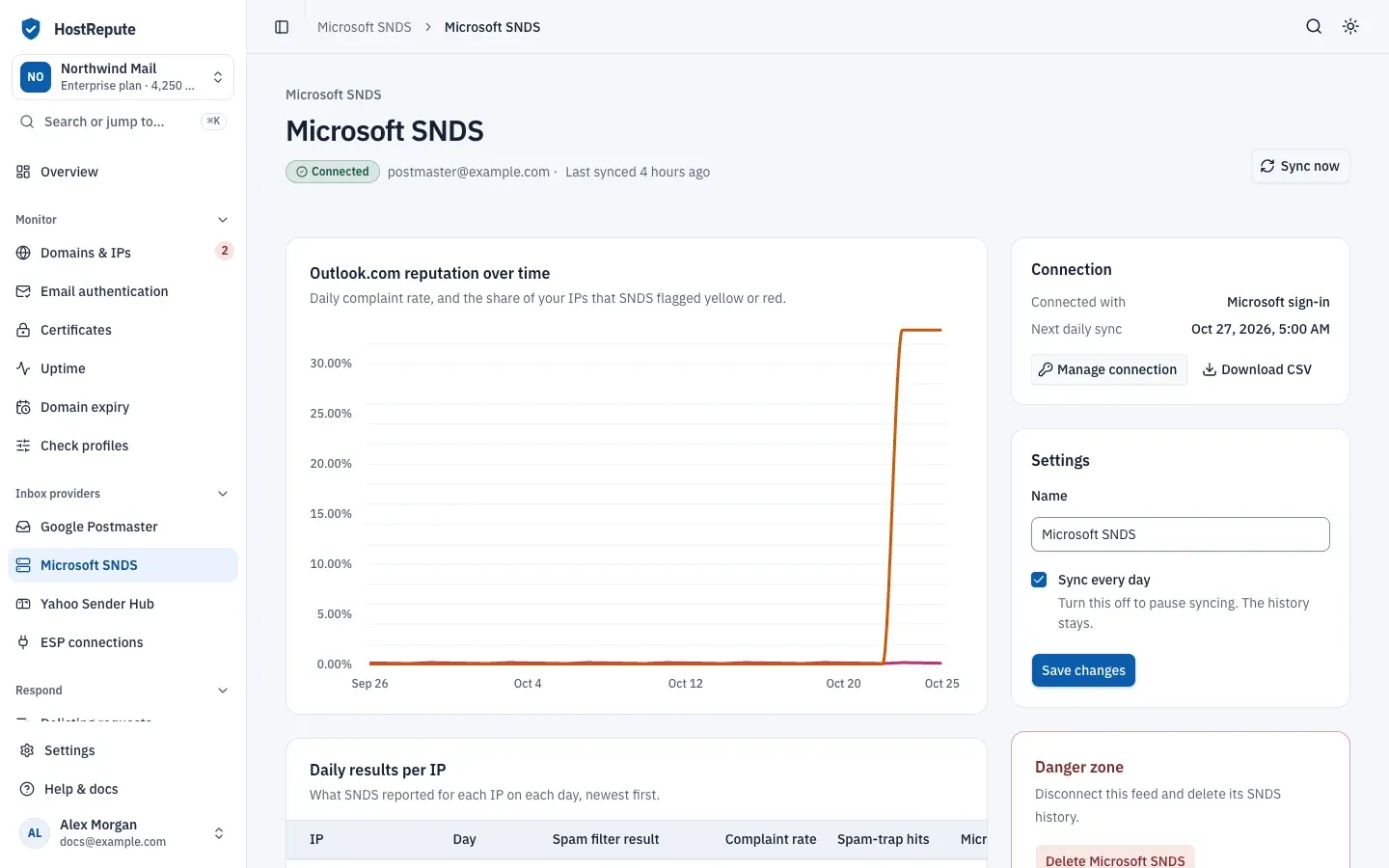Screen dimensions: 1389x868
Task: Click the first Microsoft SNDS breadcrumb link
Action: click(365, 27)
